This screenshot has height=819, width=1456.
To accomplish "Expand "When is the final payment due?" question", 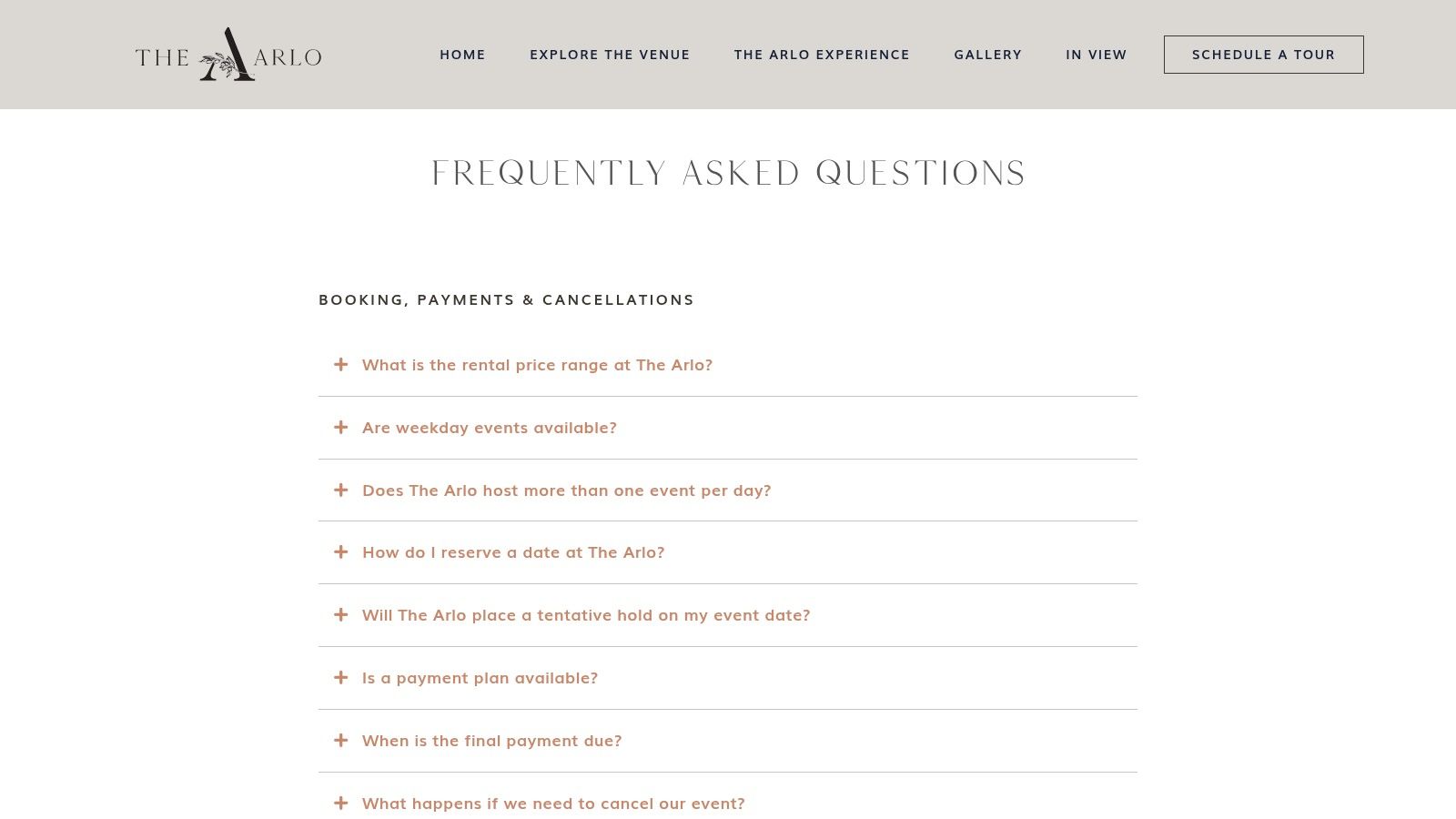I will pyautogui.click(x=728, y=741).
